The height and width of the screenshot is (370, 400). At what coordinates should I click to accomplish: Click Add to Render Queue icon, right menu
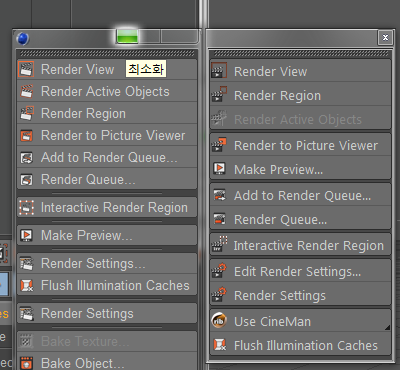(x=220, y=195)
